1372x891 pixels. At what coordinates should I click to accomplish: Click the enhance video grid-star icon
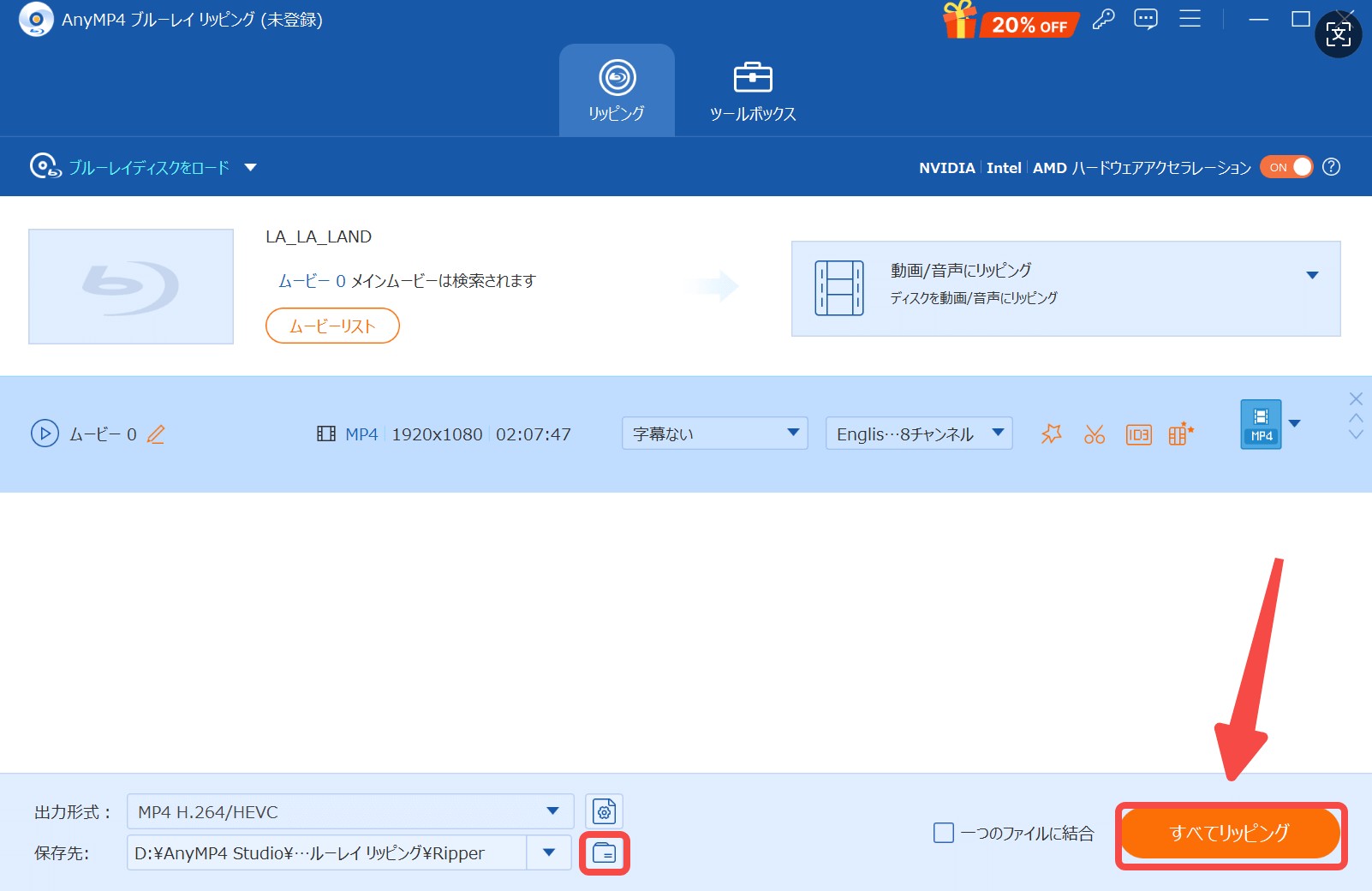pyautogui.click(x=1180, y=434)
